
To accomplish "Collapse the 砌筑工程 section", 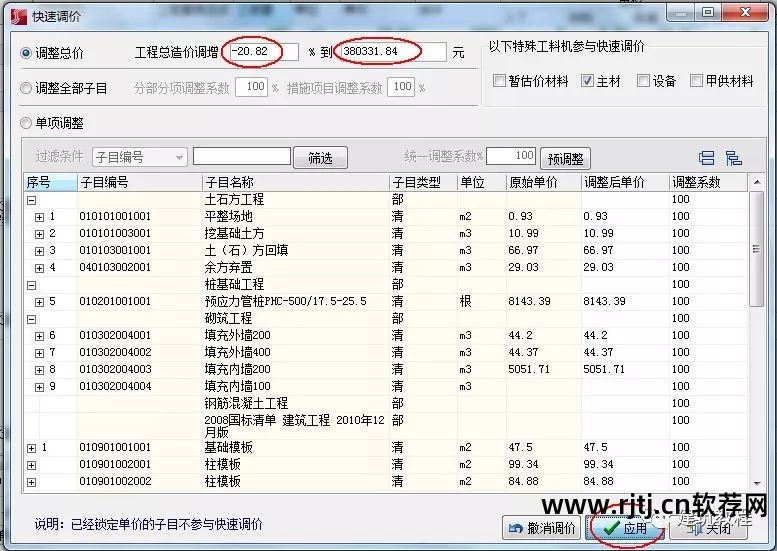I will (32, 319).
